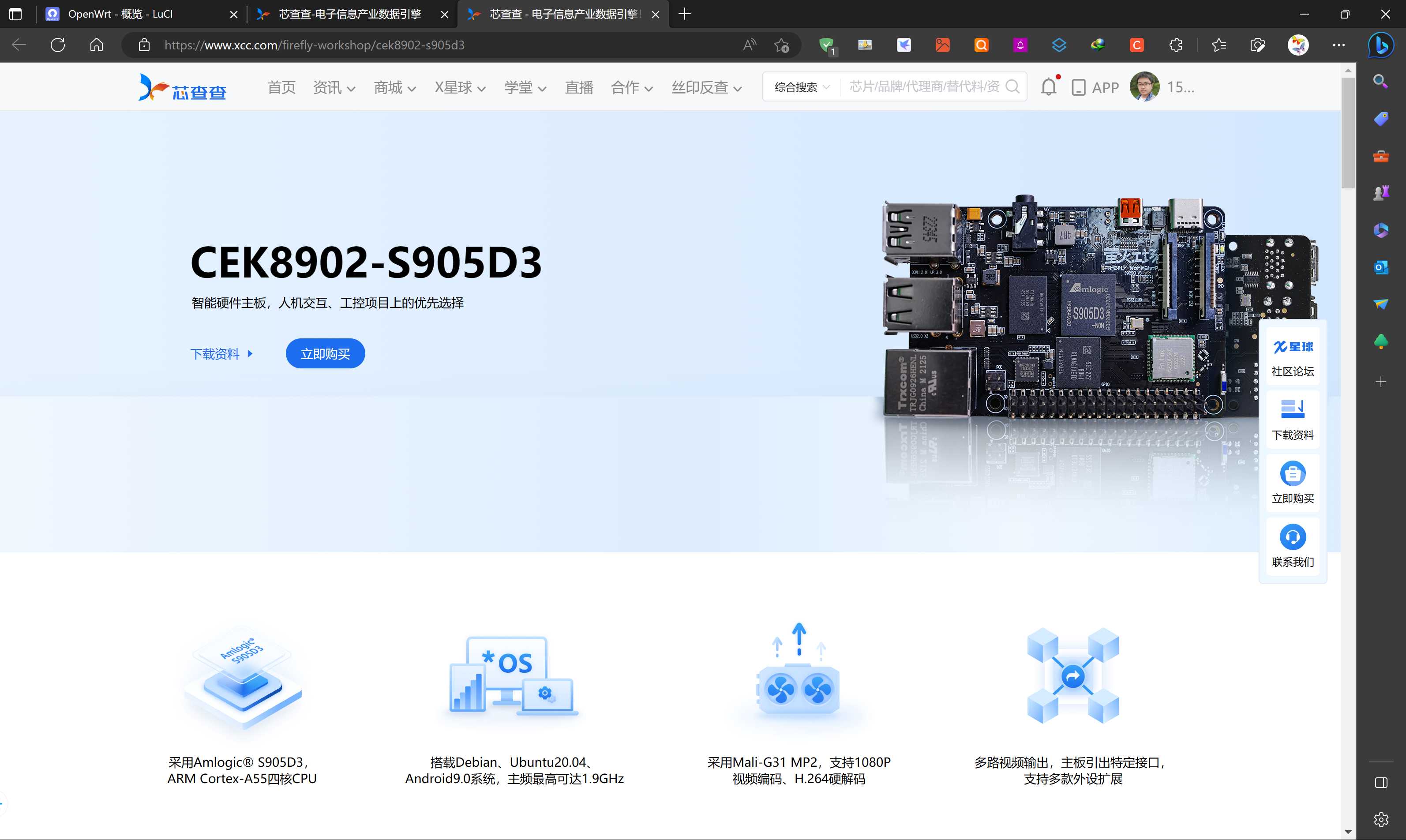1406x840 pixels.
Task: Click the floating 立即购买 icon
Action: [1293, 474]
